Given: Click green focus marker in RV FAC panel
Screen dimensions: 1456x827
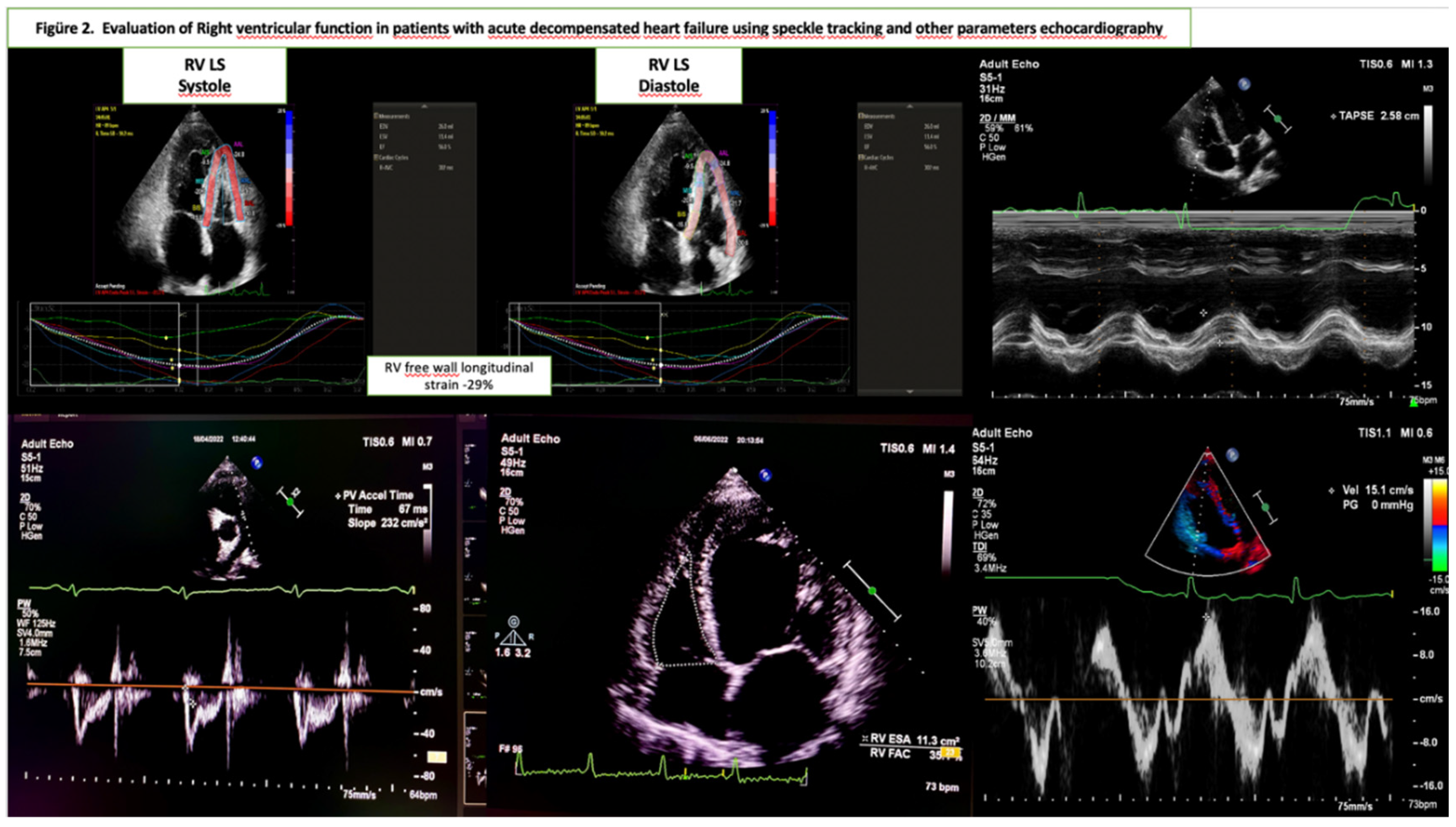Looking at the screenshot, I should tap(872, 591).
